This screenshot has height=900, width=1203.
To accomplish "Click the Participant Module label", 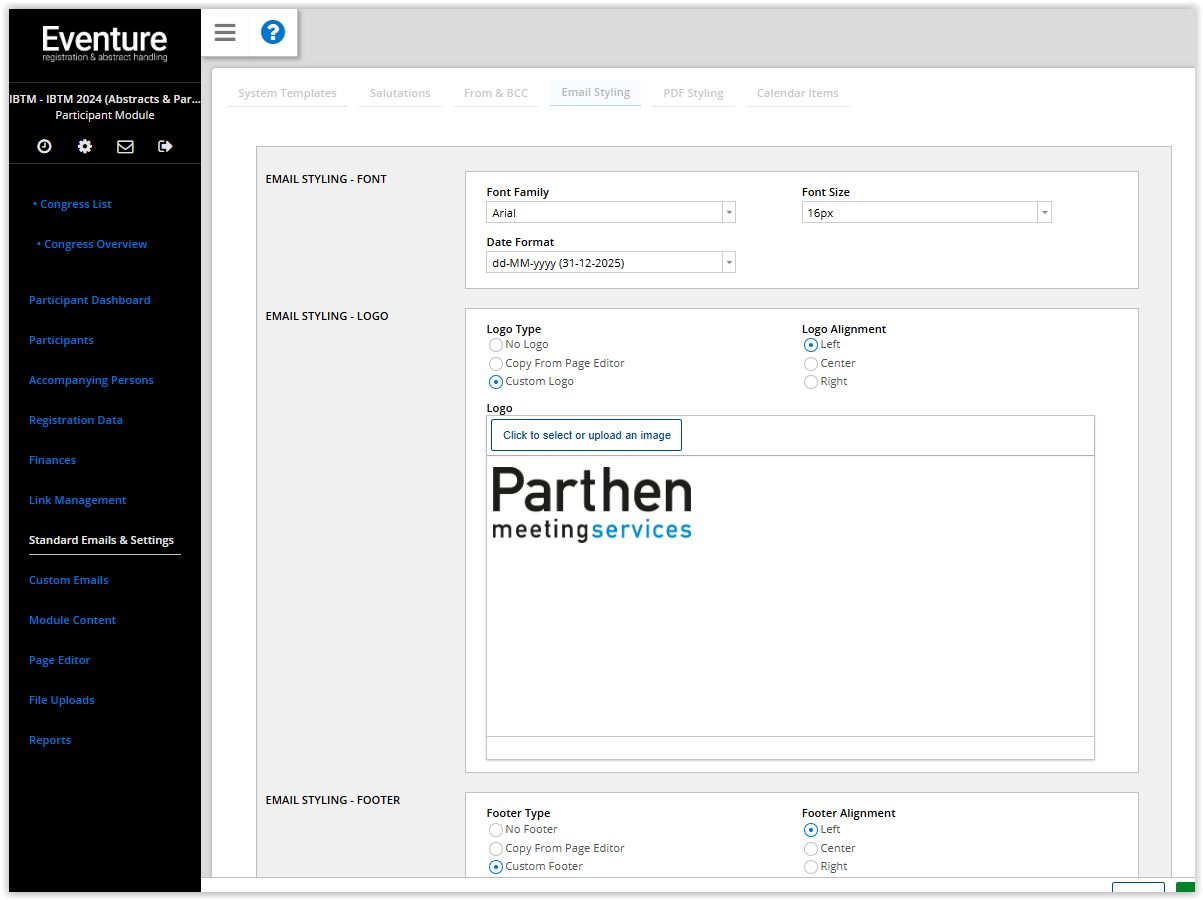I will 105,116.
